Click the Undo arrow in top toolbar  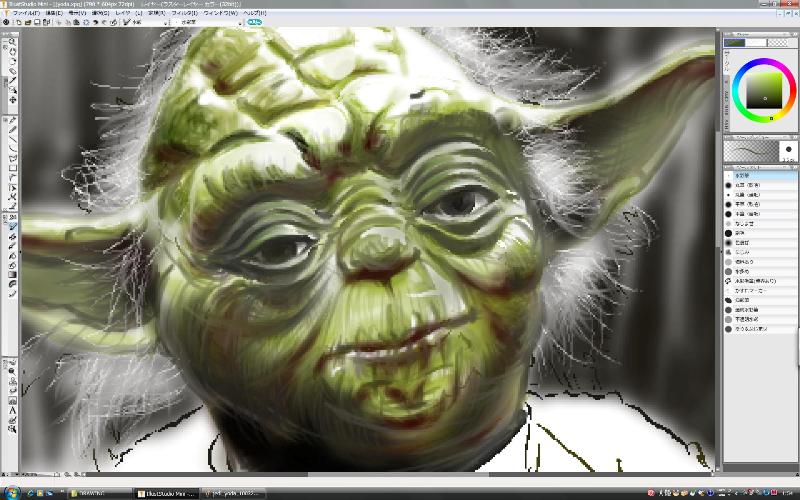coord(95,22)
